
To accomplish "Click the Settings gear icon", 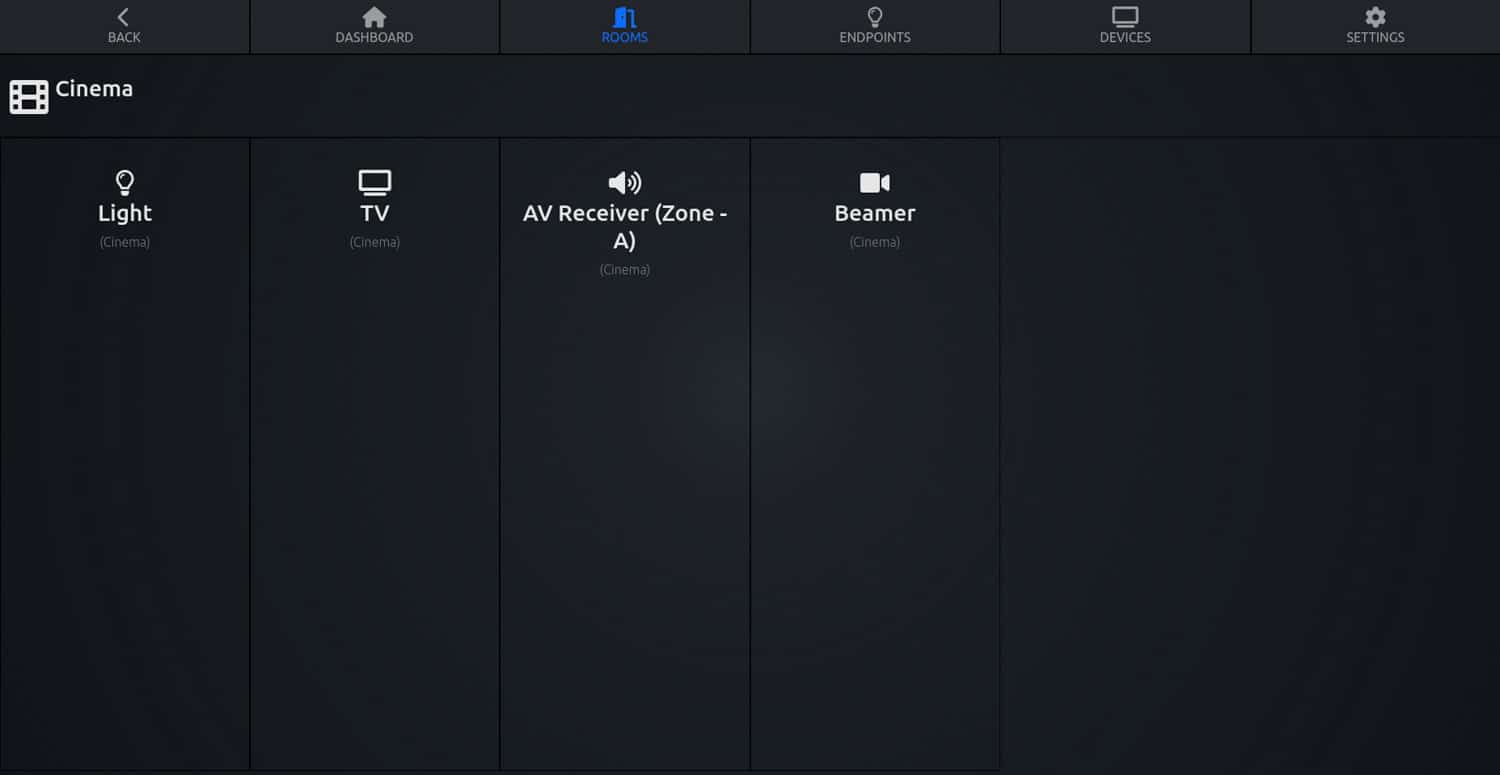I will [1375, 17].
